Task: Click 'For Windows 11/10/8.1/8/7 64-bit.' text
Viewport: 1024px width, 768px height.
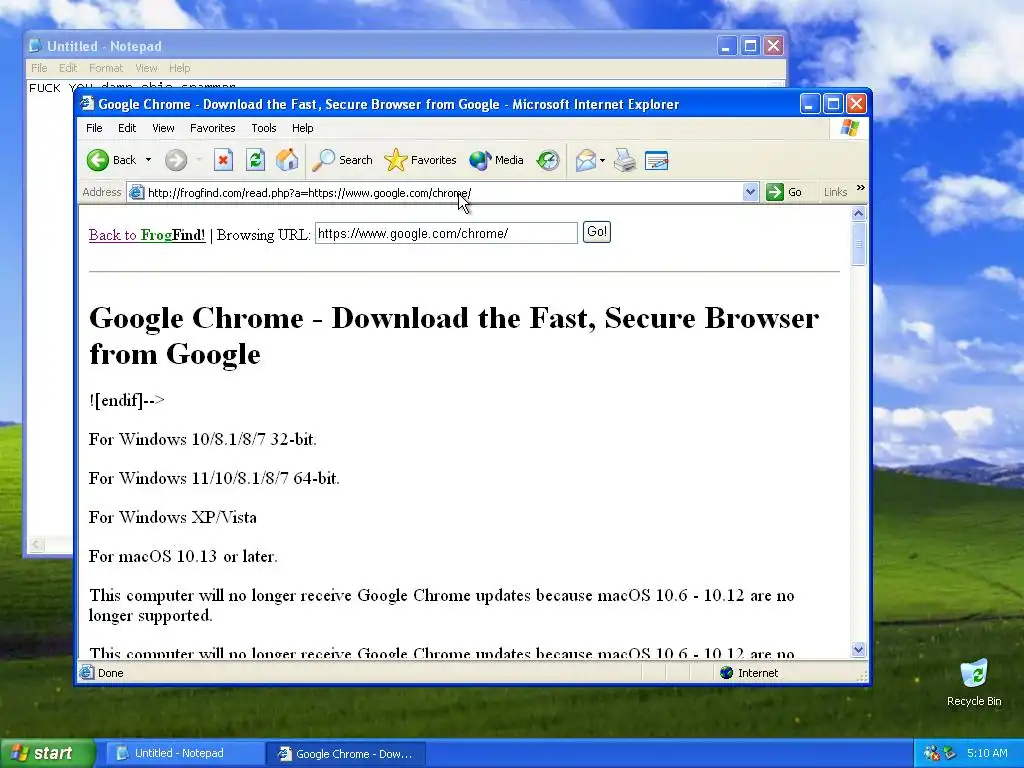Action: (214, 478)
